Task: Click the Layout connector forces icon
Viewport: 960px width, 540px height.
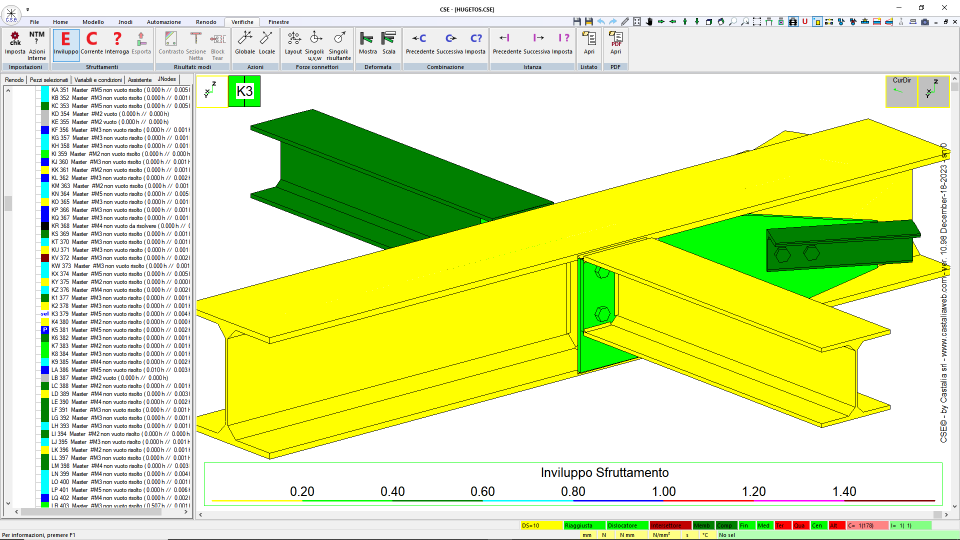Action: [x=293, y=43]
